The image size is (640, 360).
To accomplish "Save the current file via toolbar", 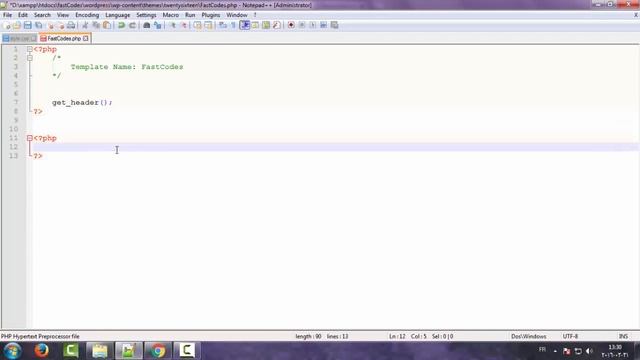I will pos(28,25).
